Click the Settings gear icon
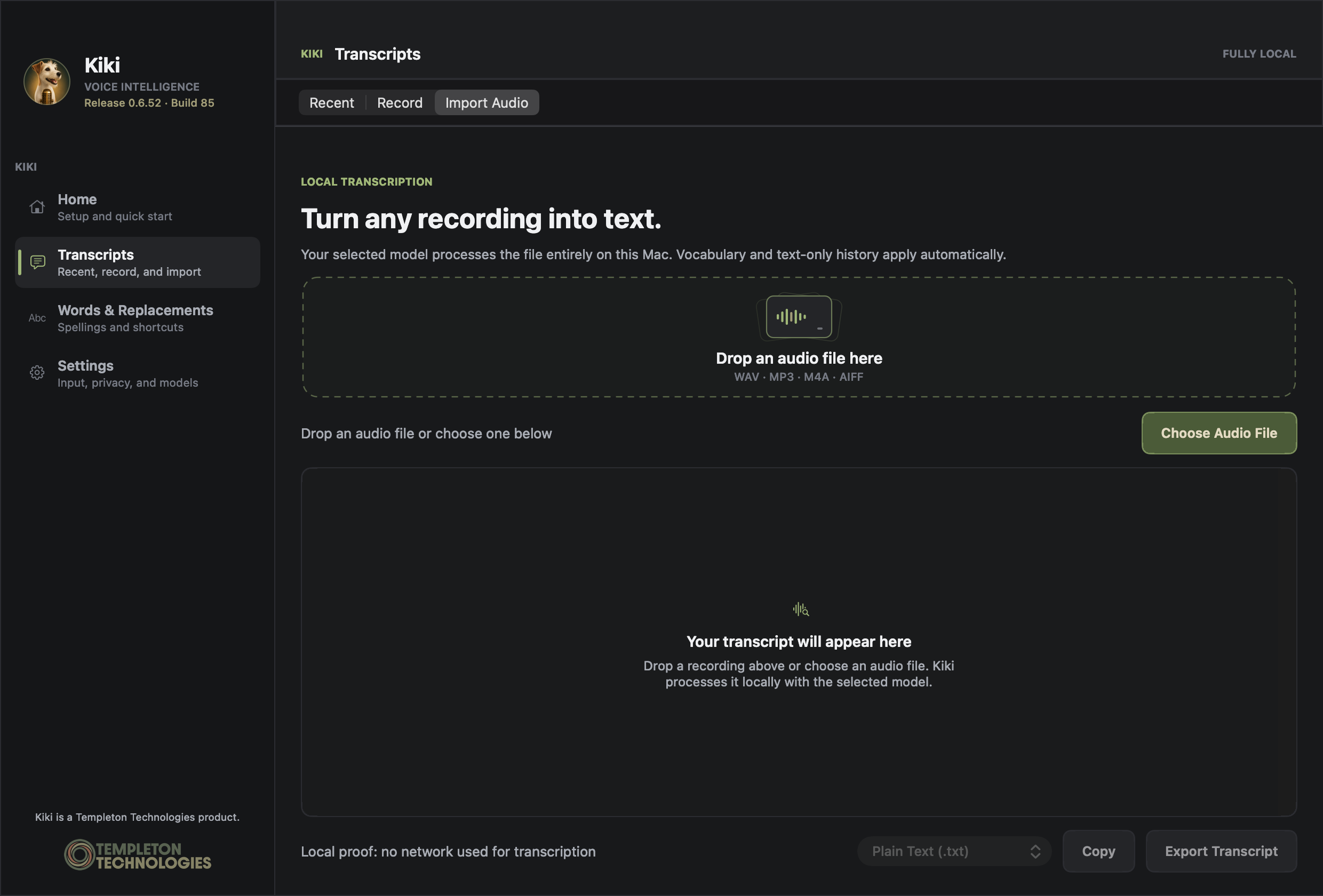The image size is (1323, 896). point(37,373)
